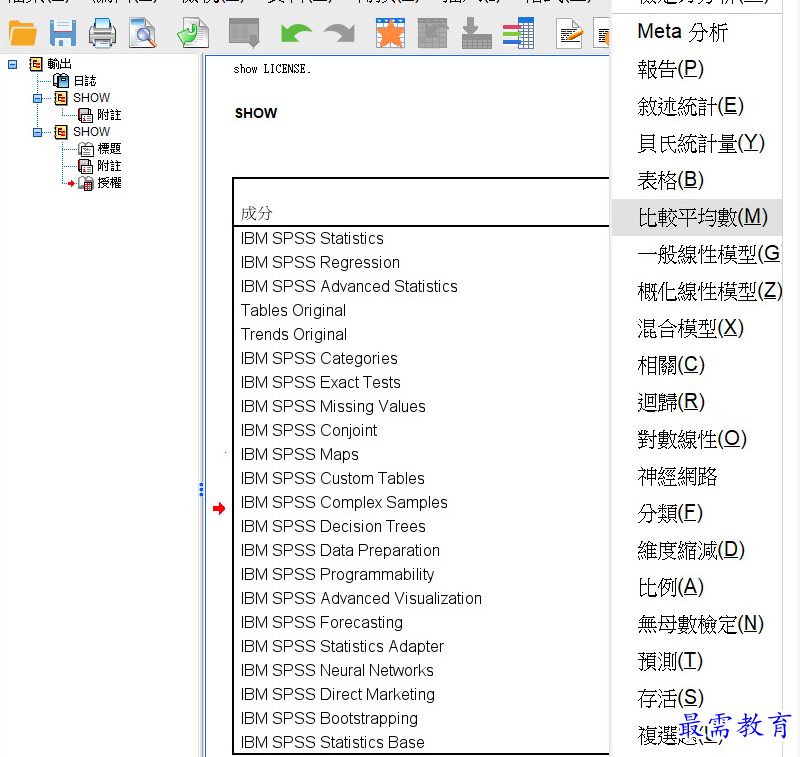Screen dimensions: 800x757
Task: Open the 分類(F) submenu
Action: coord(697,513)
